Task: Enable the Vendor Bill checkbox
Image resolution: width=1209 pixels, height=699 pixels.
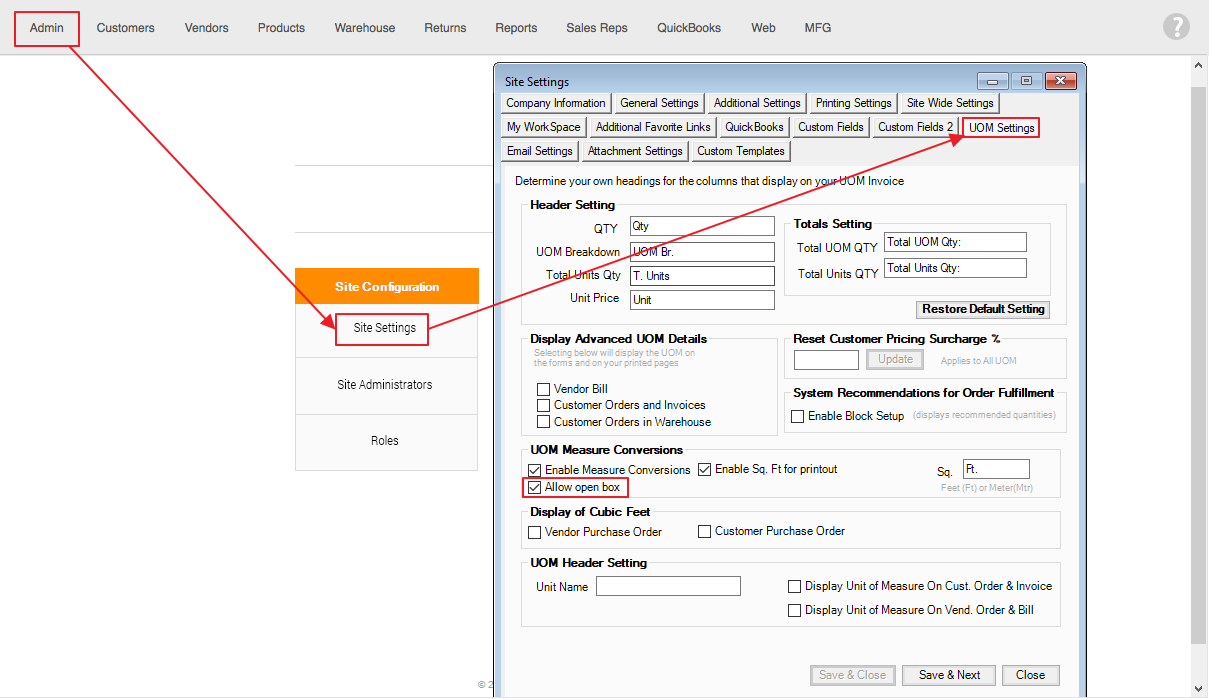Action: pyautogui.click(x=543, y=389)
